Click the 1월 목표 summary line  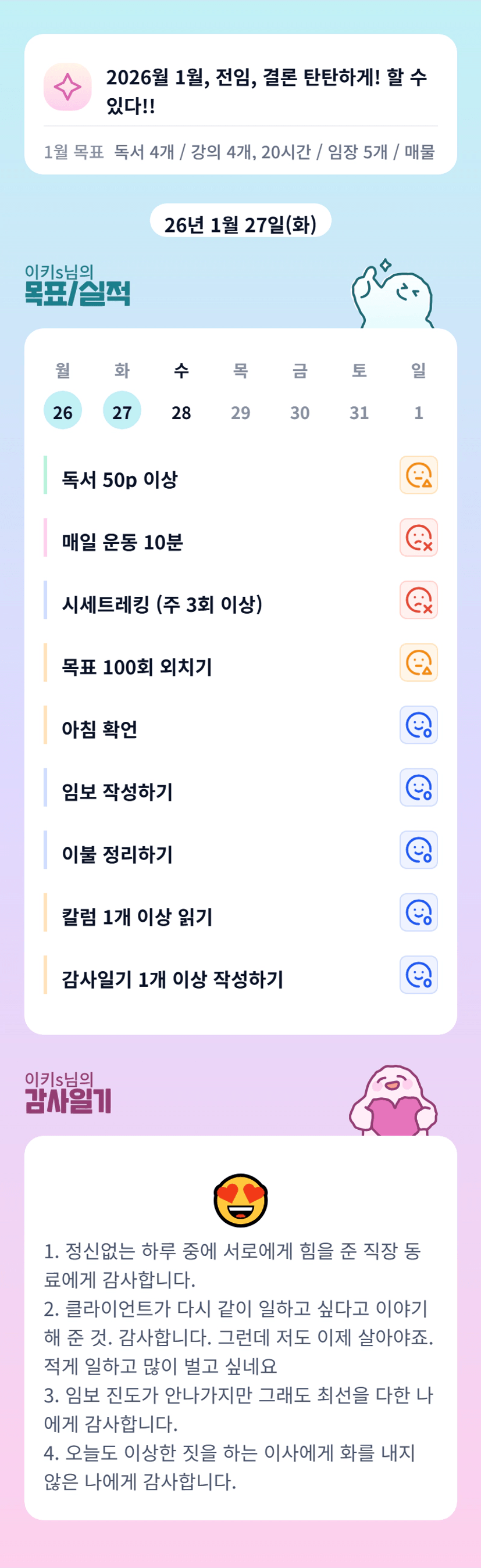239,152
